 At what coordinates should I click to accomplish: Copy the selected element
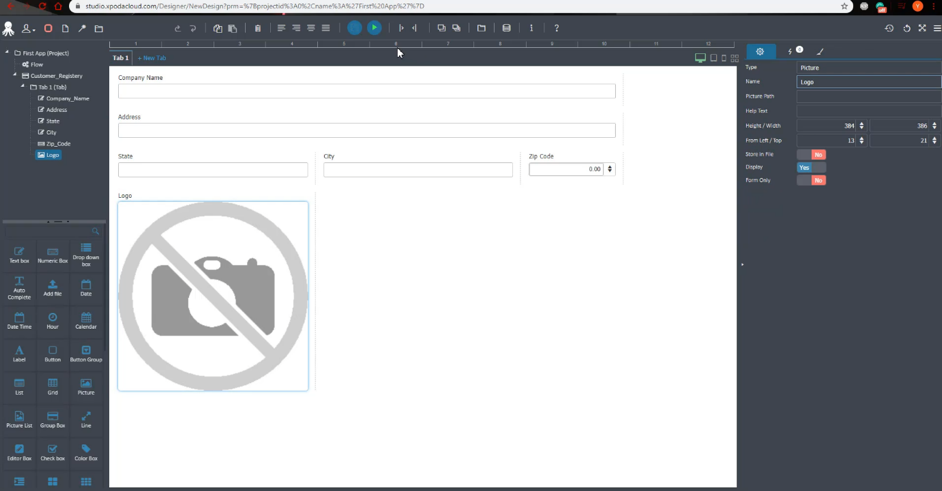point(217,28)
